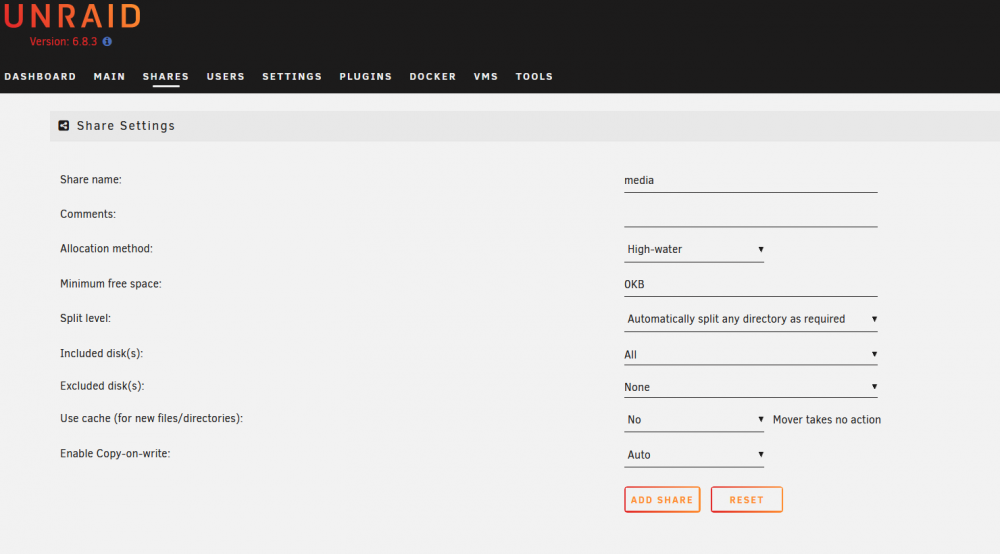The image size is (1000, 554).
Task: Click the UNRAID logo
Action: click(72, 16)
